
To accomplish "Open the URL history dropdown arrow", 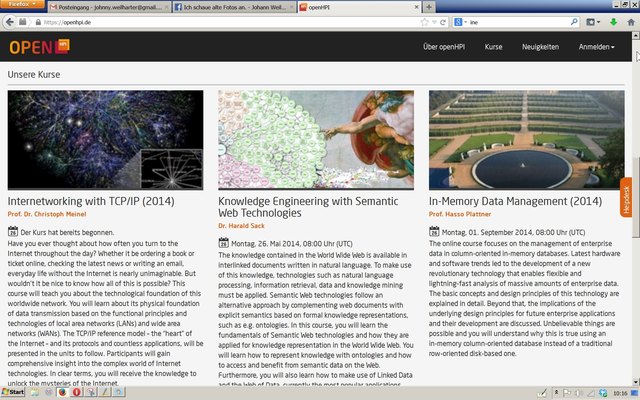I will pyautogui.click(x=434, y=22).
